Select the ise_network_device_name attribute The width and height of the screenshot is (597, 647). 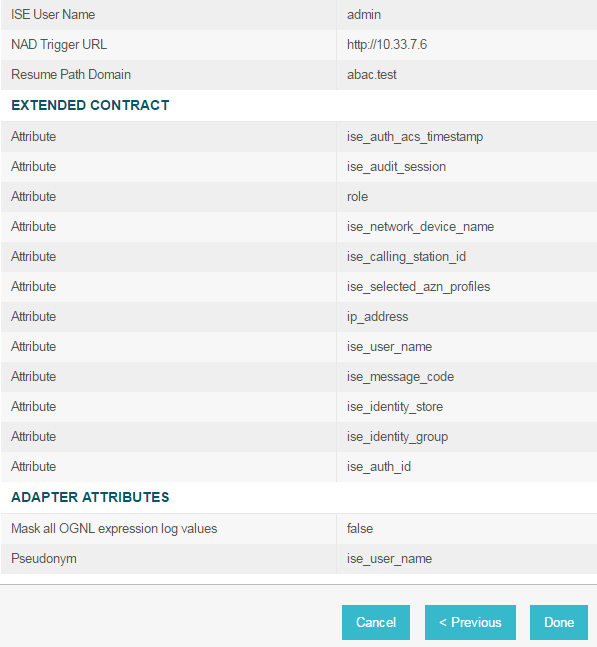tap(420, 227)
